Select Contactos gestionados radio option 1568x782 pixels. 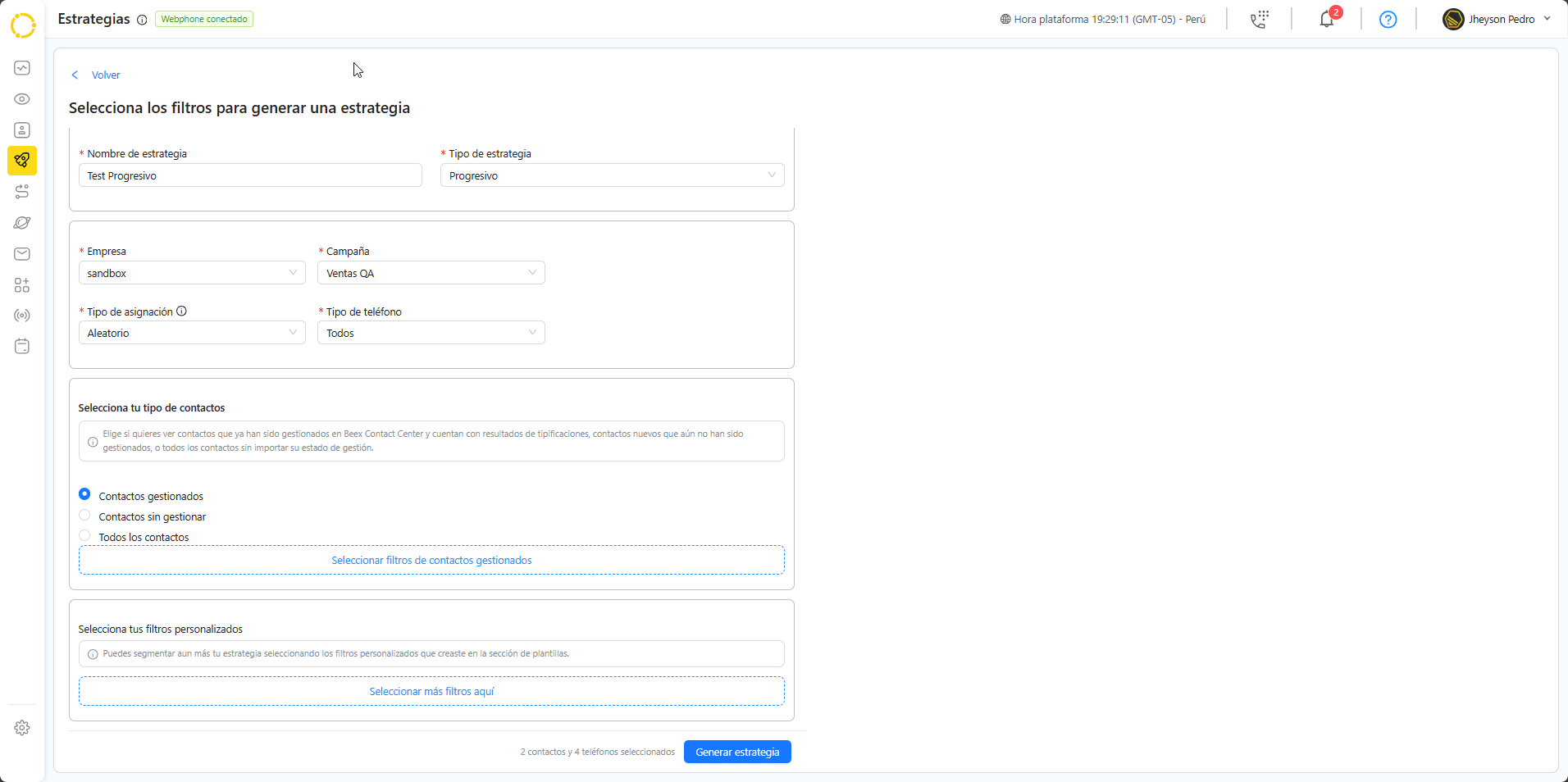click(x=84, y=494)
